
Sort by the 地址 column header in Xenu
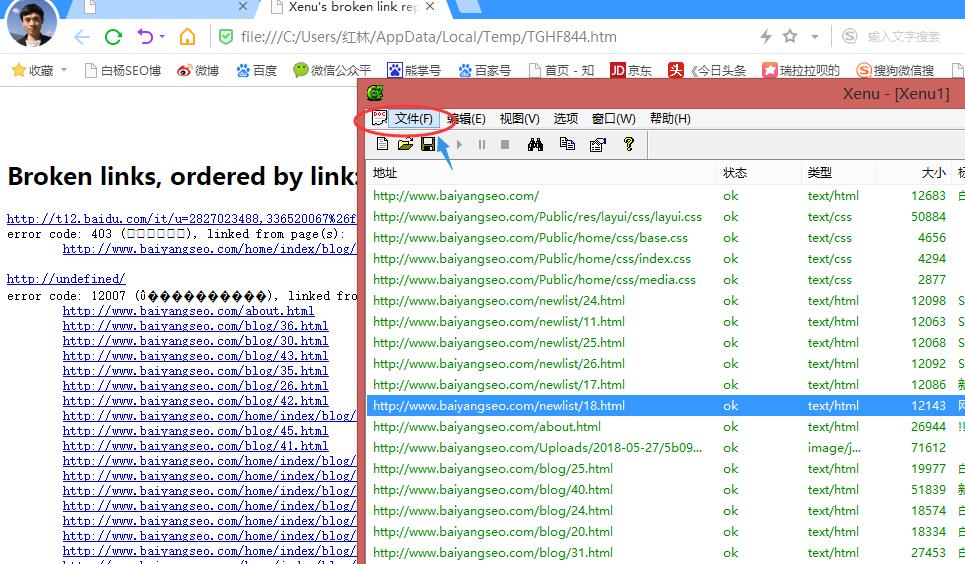(542, 173)
